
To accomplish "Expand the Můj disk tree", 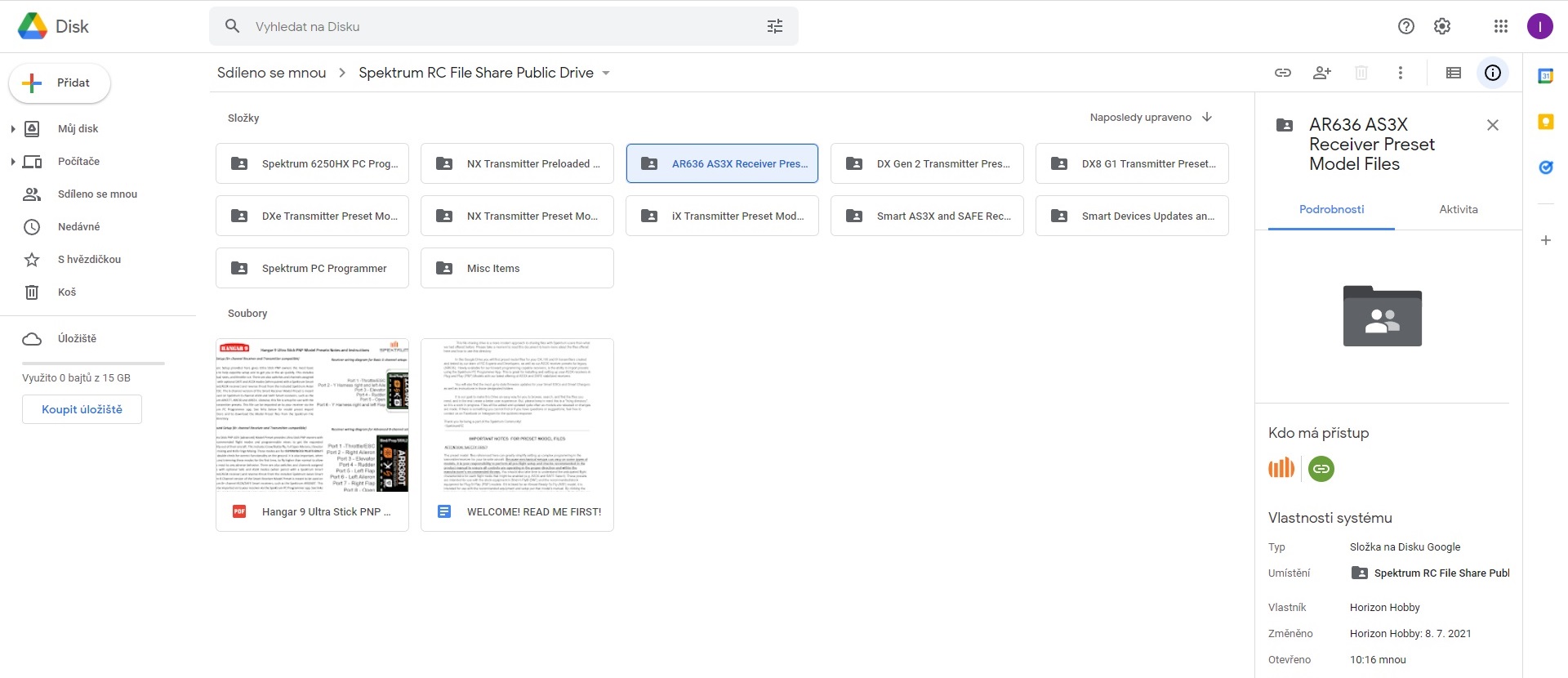I will [x=13, y=129].
